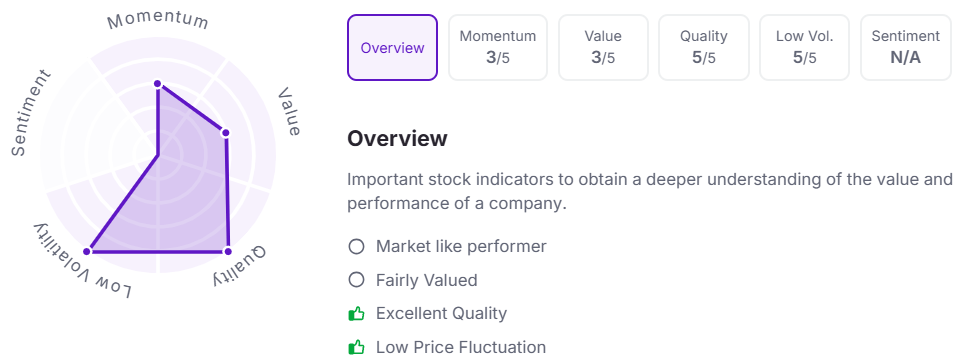The image size is (958, 360).
Task: Click the Quality data point on radar chart
Action: pyautogui.click(x=227, y=251)
